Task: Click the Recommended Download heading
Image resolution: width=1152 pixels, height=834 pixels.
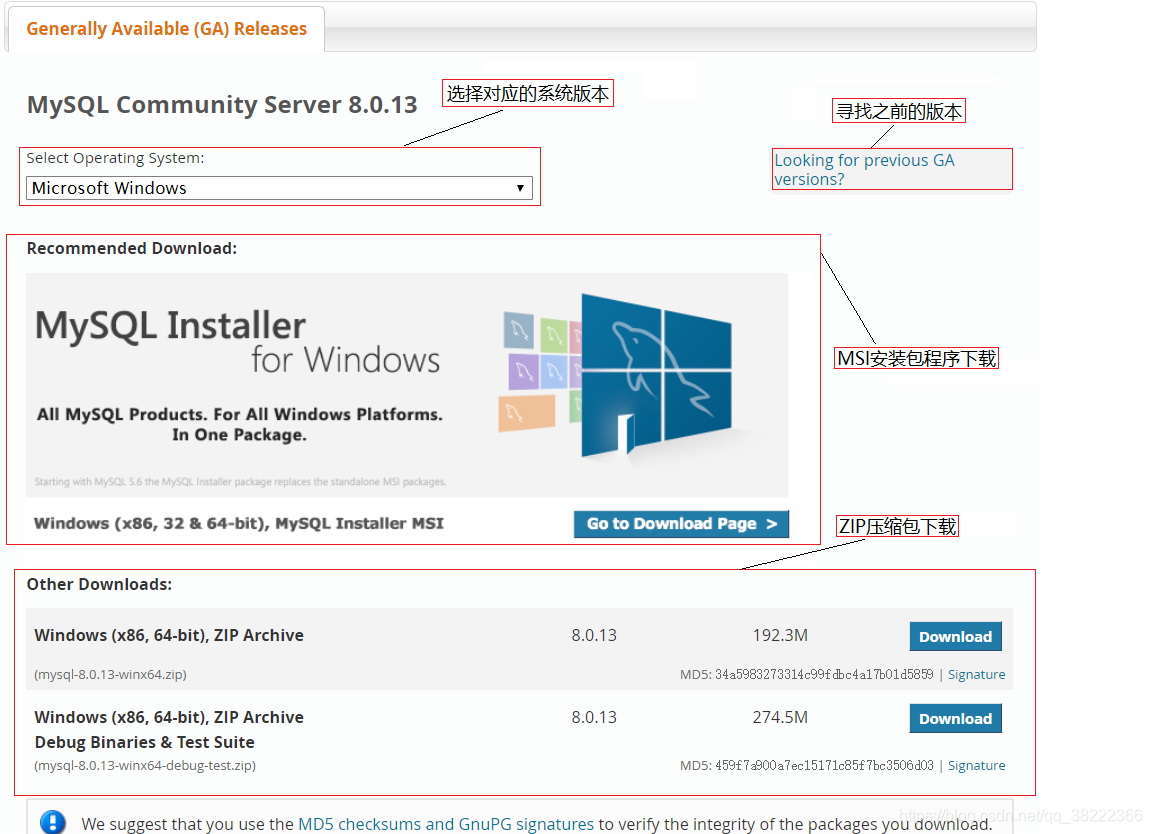Action: (132, 248)
